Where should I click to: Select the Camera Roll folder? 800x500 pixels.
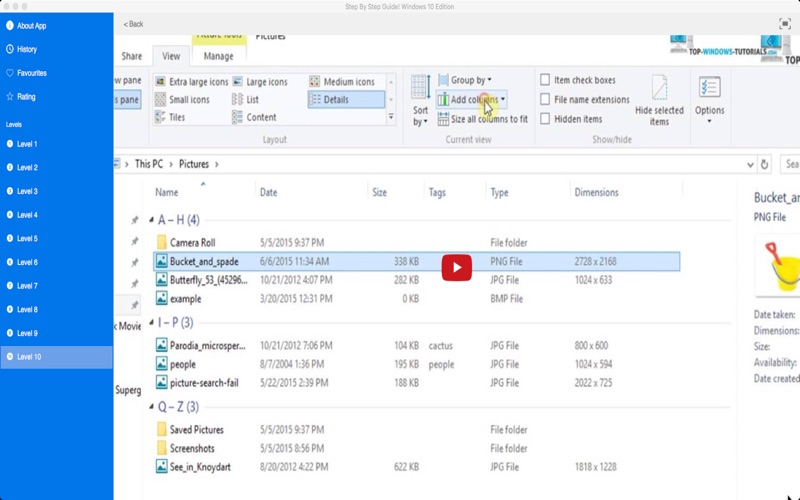186,242
